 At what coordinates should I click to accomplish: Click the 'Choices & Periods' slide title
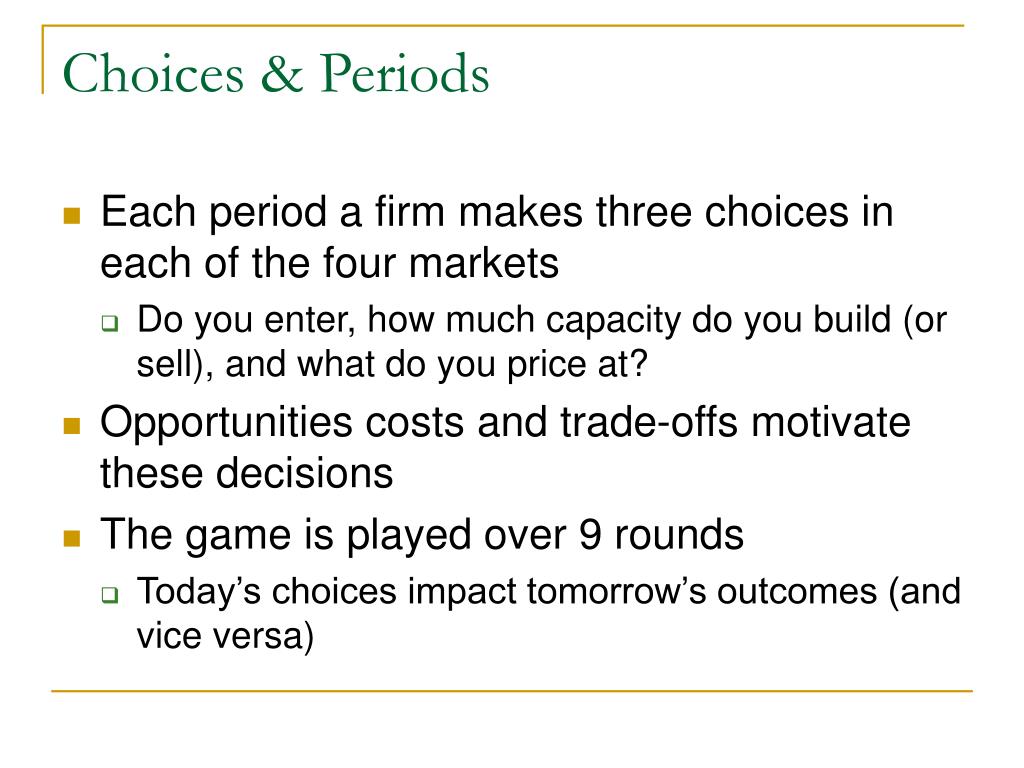pos(276,73)
